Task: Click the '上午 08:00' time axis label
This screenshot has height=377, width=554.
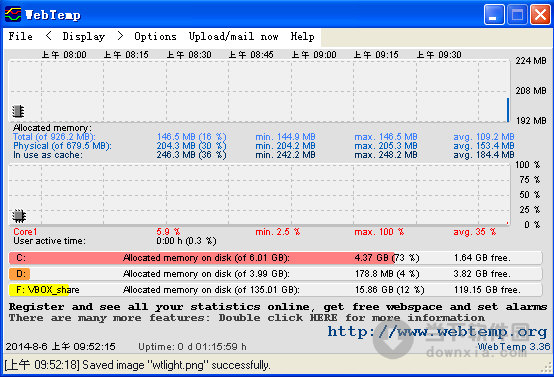Action: (64, 55)
